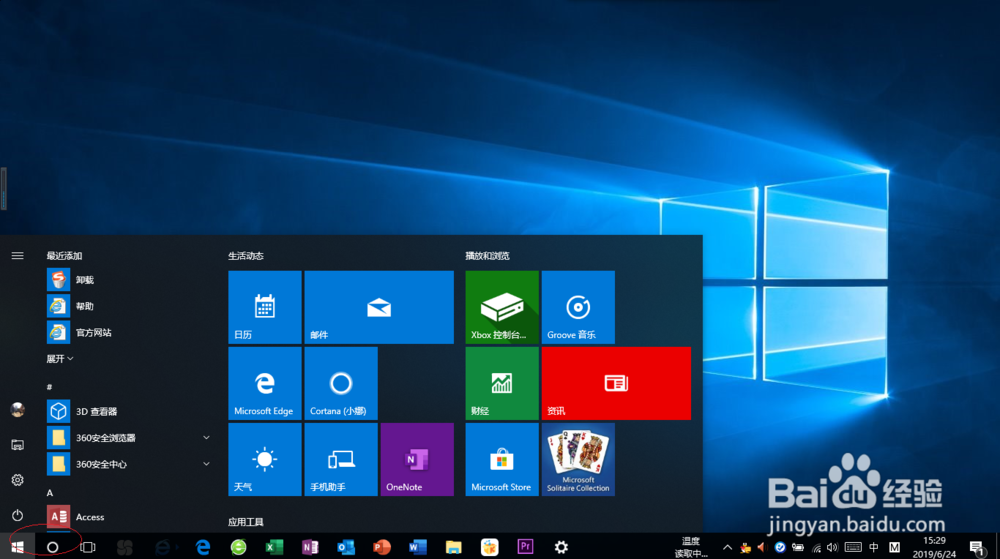The image size is (1000, 559).
Task: Click the Power icon in Start
Action: 17,515
